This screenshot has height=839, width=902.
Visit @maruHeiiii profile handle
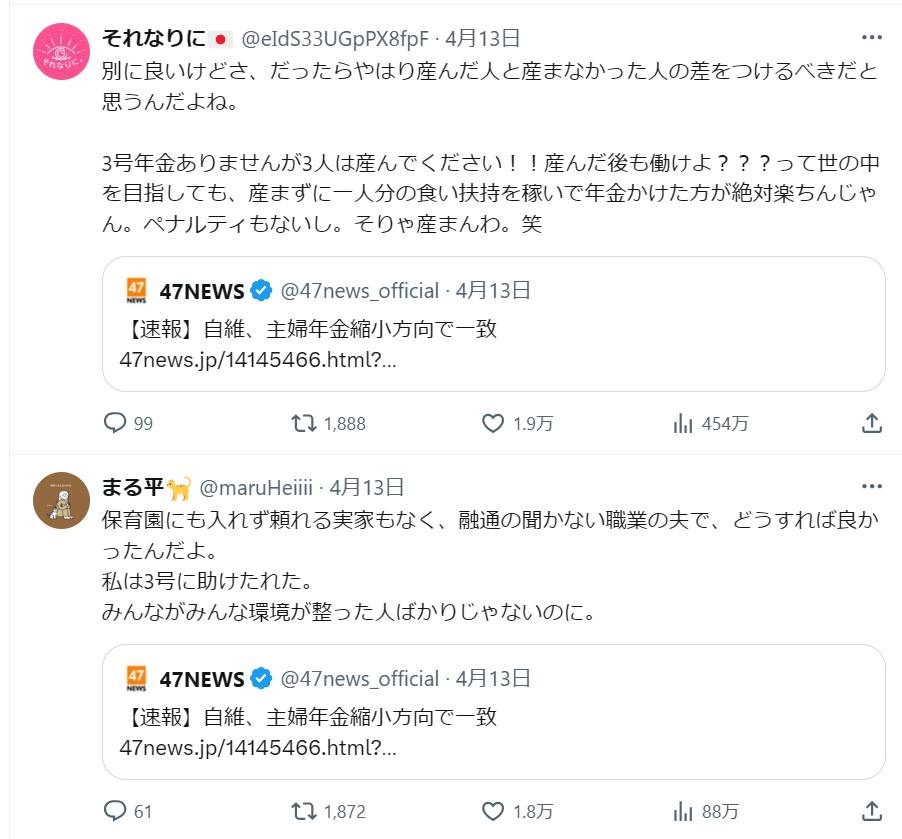click(259, 488)
